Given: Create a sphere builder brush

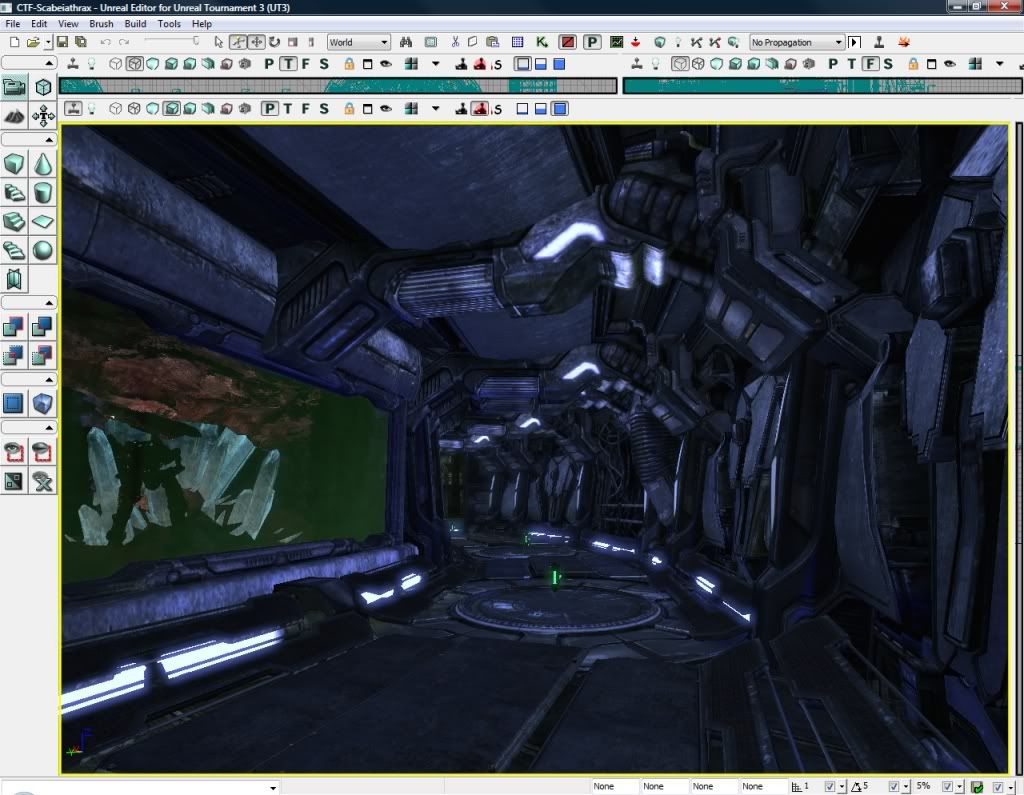Looking at the screenshot, I should click(x=43, y=250).
